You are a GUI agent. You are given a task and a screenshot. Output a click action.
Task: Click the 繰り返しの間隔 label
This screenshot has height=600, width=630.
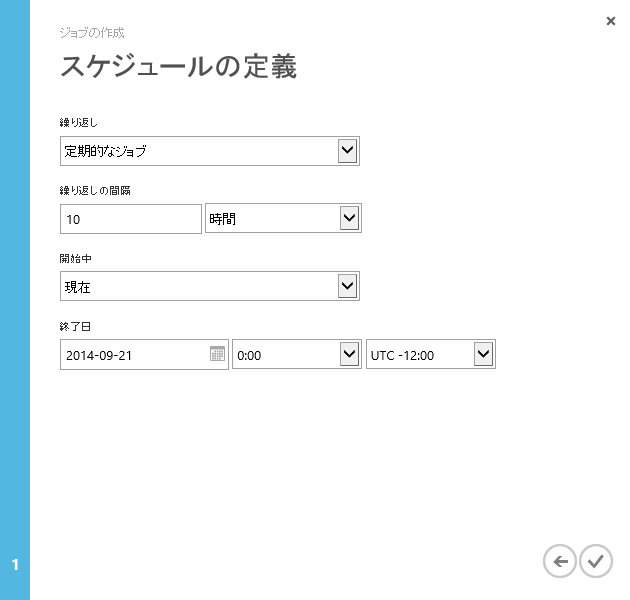click(95, 190)
